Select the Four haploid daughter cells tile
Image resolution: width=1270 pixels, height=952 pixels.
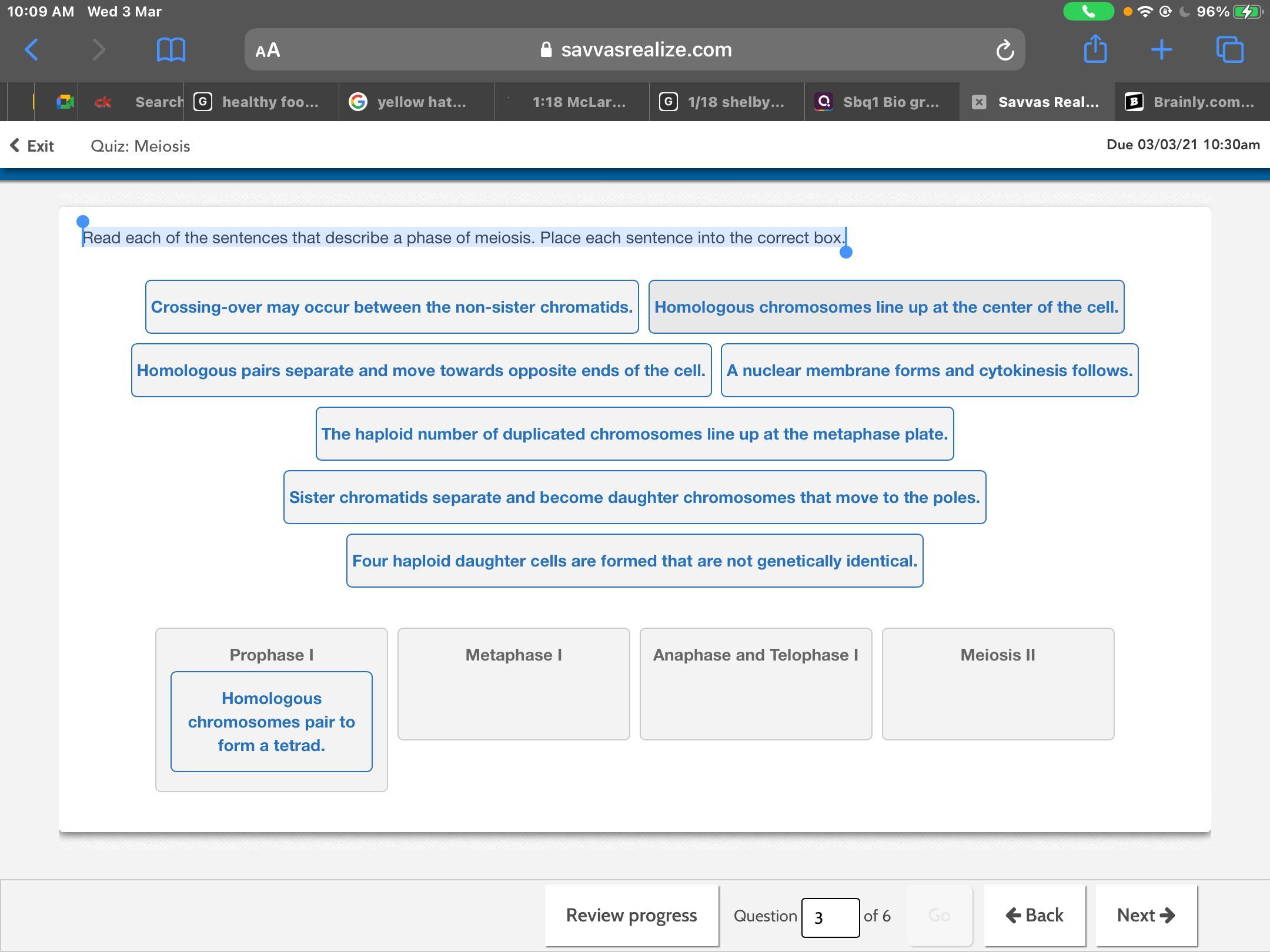(634, 561)
